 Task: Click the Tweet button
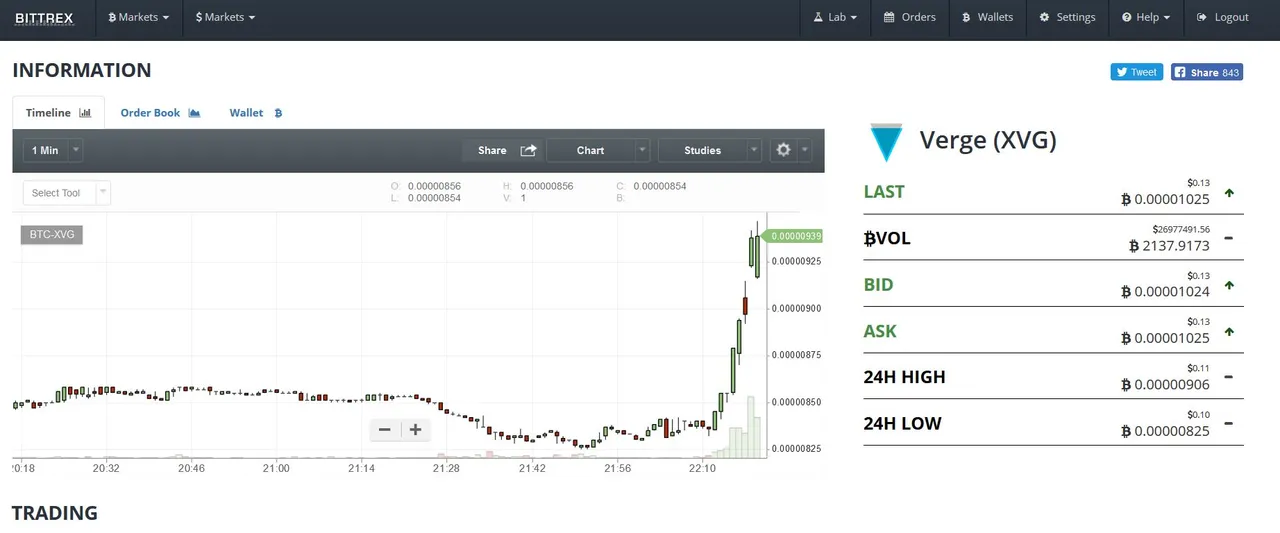(1137, 72)
